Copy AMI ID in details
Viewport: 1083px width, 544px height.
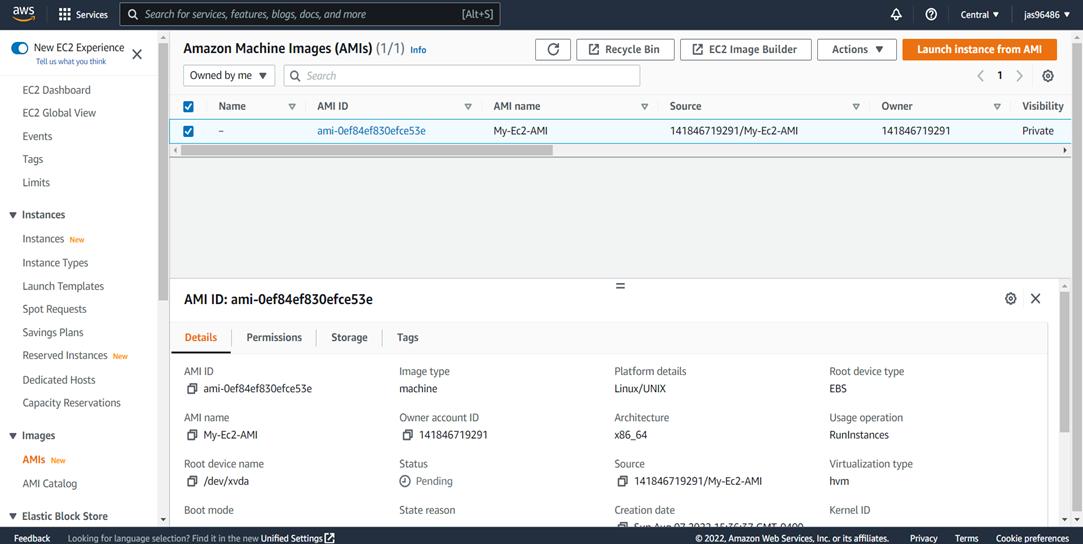pyautogui.click(x=192, y=389)
